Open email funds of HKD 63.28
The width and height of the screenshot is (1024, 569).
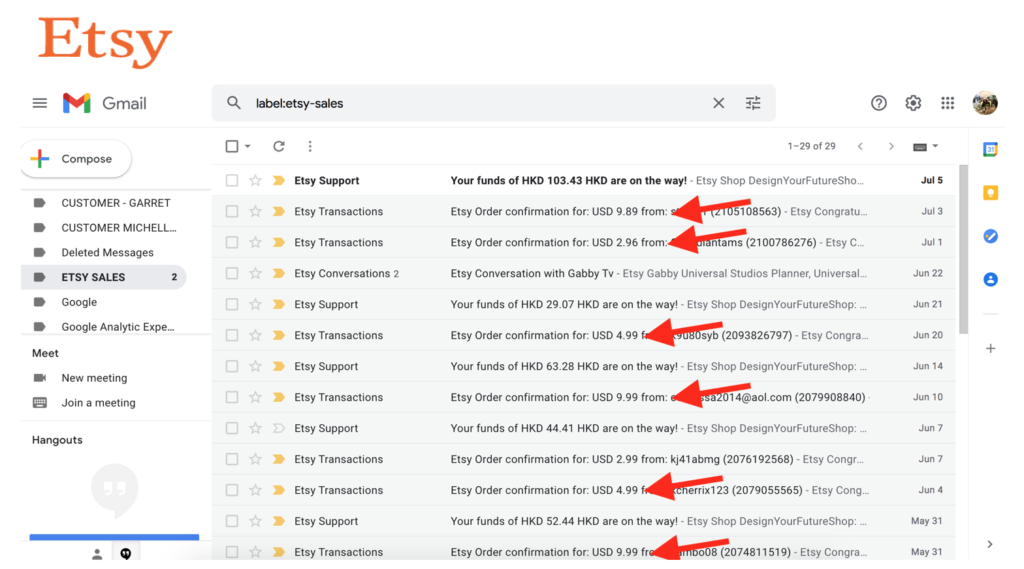point(584,366)
